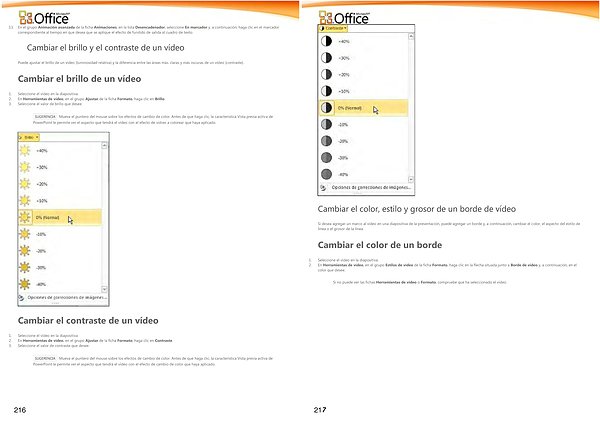Select the -40% contrast circle icon
Image resolution: width=600 pixels, height=424 pixels.
click(326, 174)
